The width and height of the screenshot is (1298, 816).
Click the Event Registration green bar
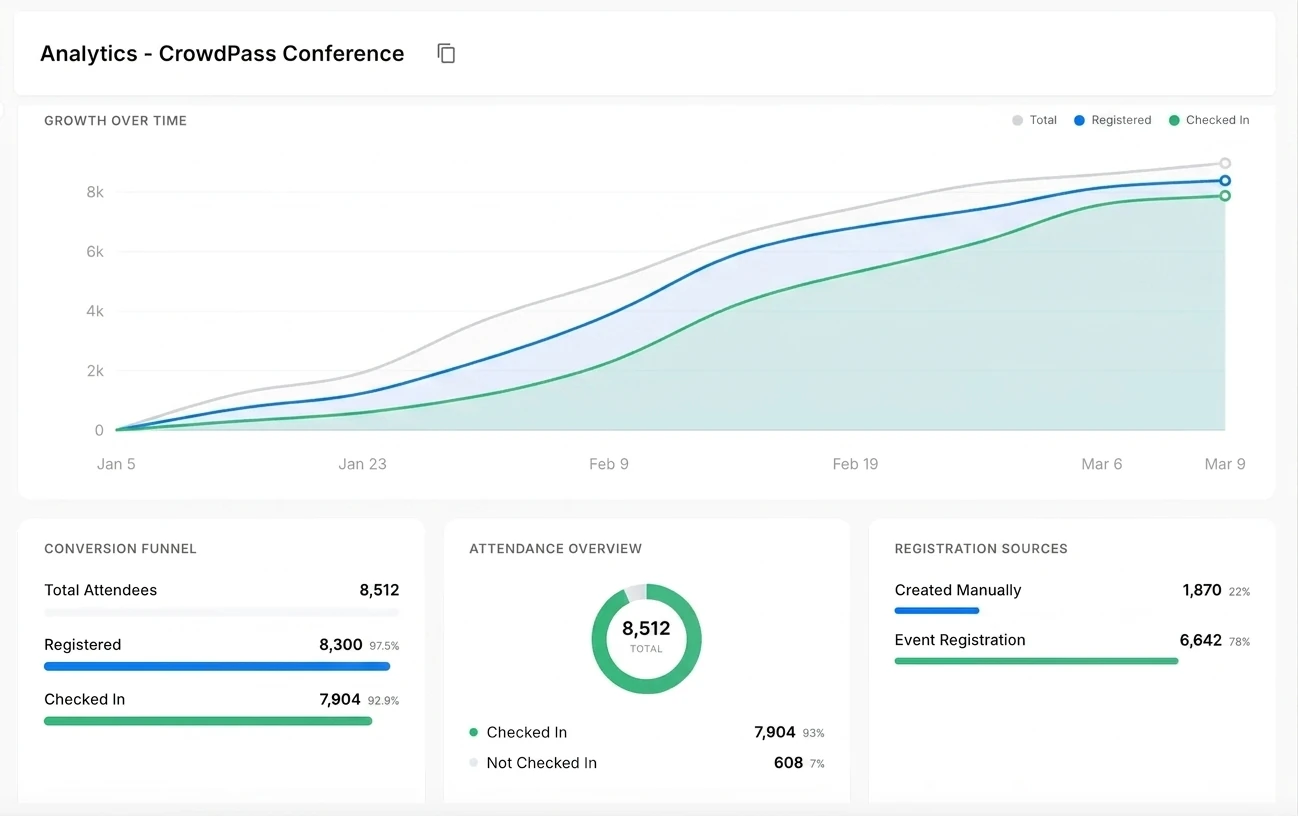pos(1036,661)
